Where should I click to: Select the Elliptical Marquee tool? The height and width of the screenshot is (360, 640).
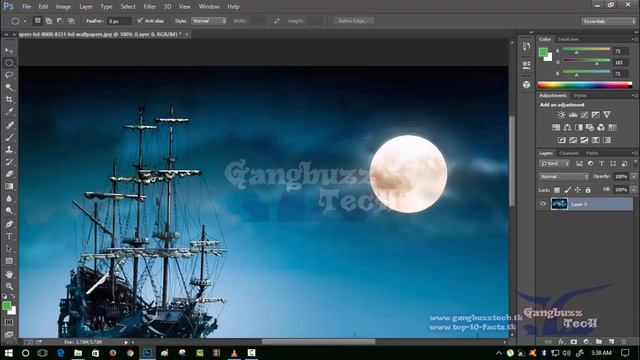pos(9,63)
